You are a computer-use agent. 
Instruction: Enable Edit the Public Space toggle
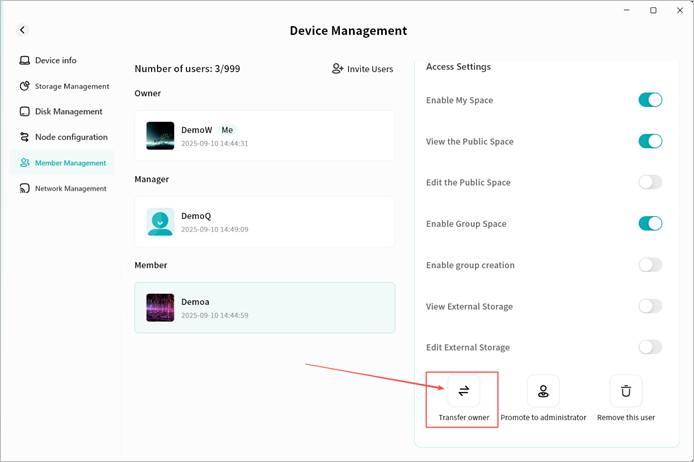(650, 182)
